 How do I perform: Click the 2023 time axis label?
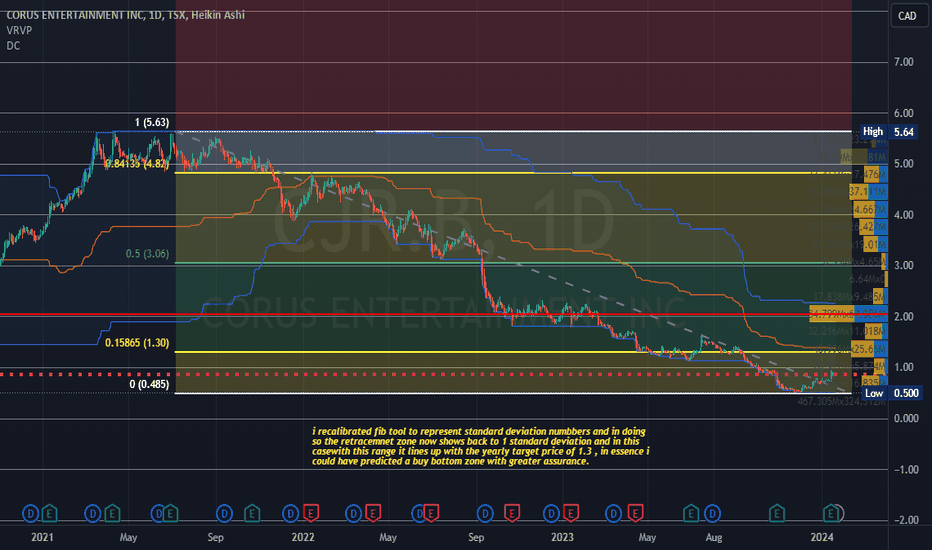click(x=562, y=538)
